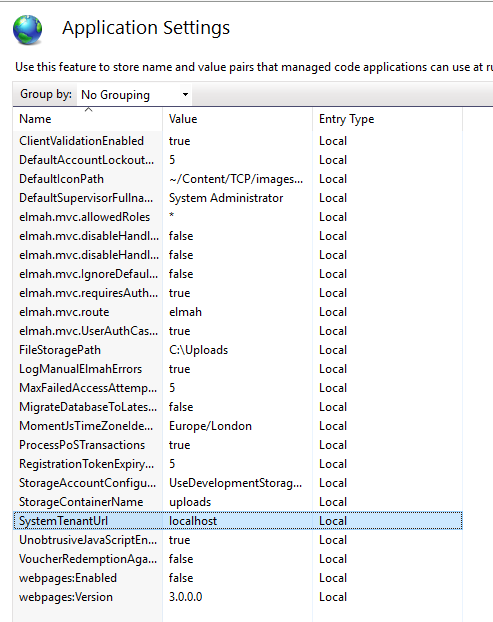This screenshot has height=622, width=493.
Task: Select the webpages:Enabled setting
Action: [x=238, y=578]
